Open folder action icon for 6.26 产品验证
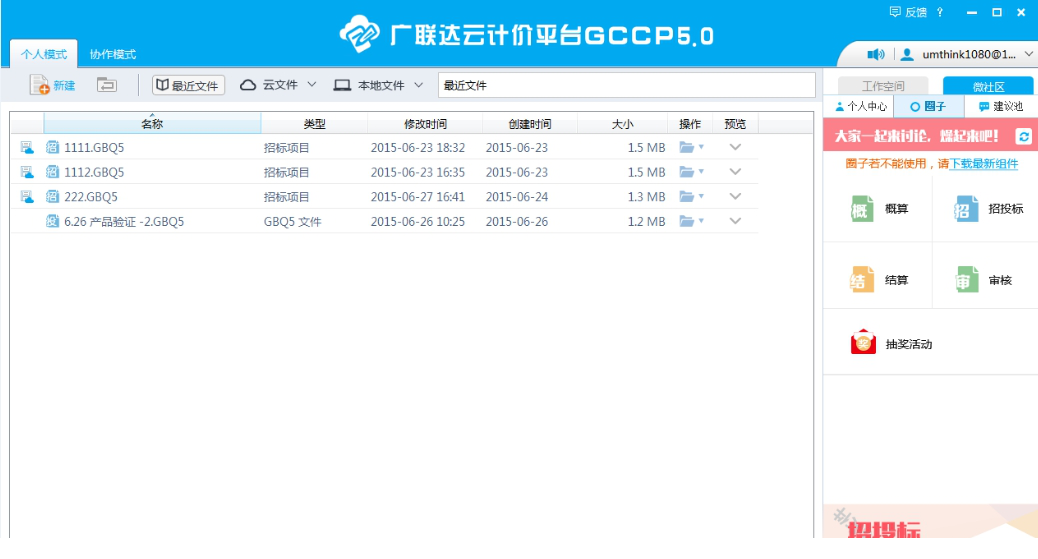1038x559 pixels. (x=686, y=221)
